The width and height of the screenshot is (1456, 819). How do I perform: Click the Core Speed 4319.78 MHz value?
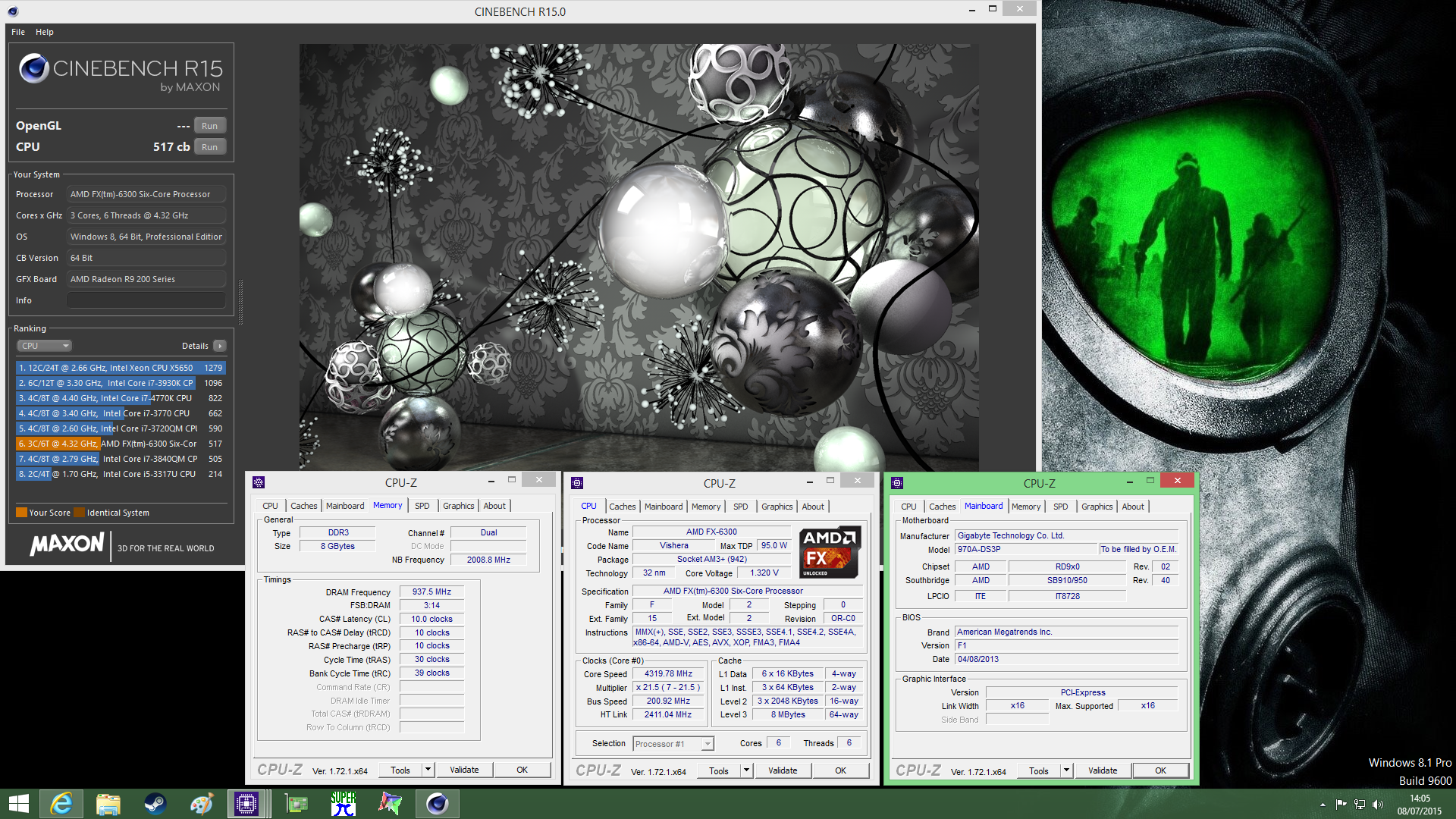pos(669,673)
